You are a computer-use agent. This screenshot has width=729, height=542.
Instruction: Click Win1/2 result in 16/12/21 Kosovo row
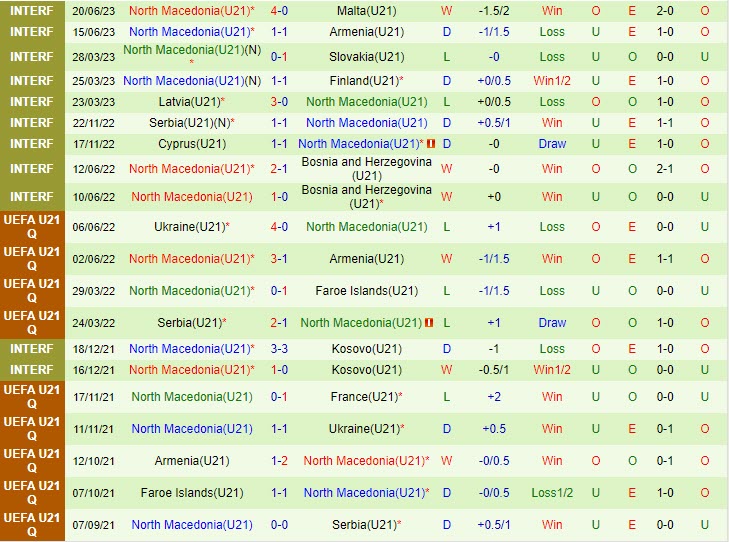(552, 370)
